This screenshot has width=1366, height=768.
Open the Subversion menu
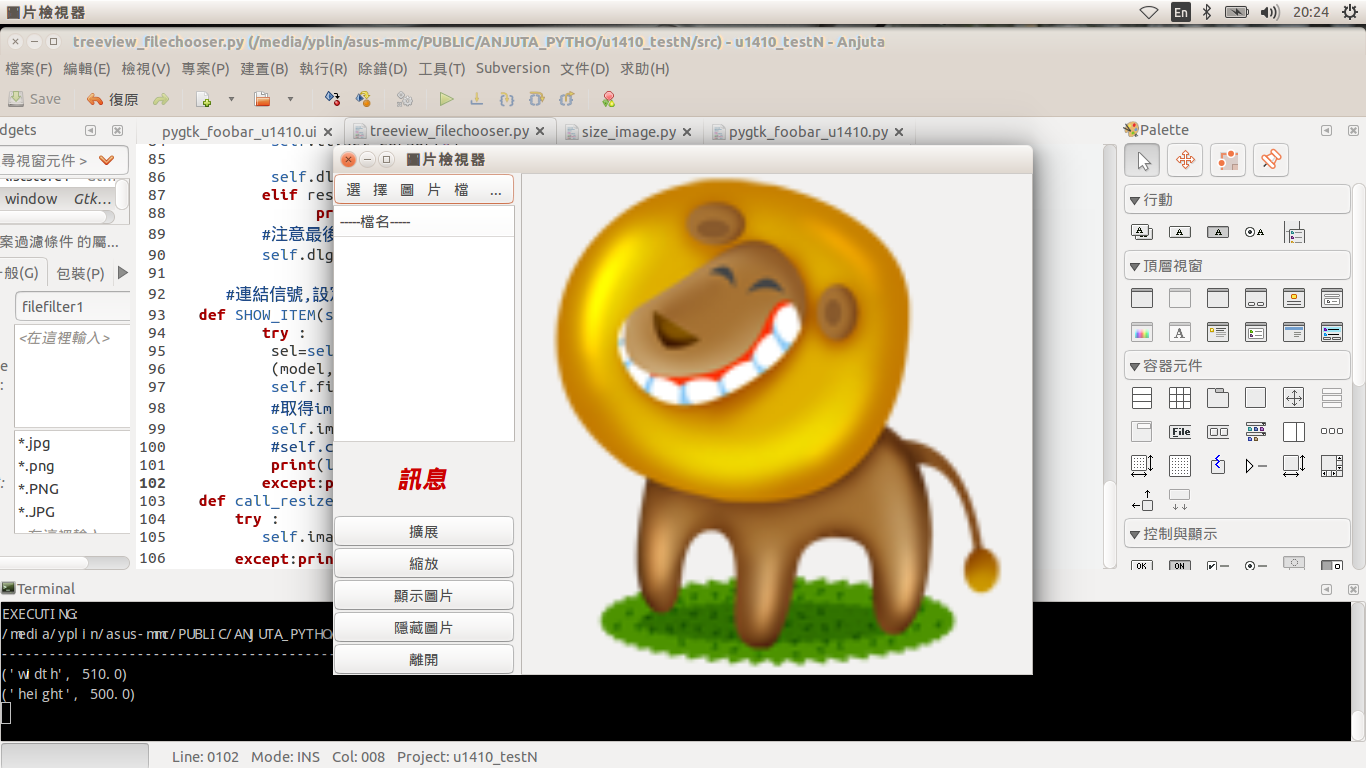pyautogui.click(x=513, y=69)
